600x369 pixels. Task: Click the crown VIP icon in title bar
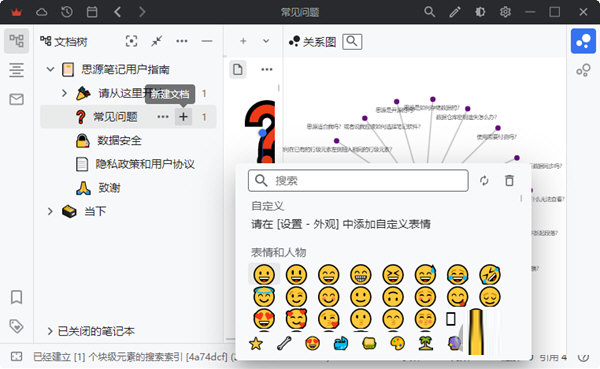16,12
